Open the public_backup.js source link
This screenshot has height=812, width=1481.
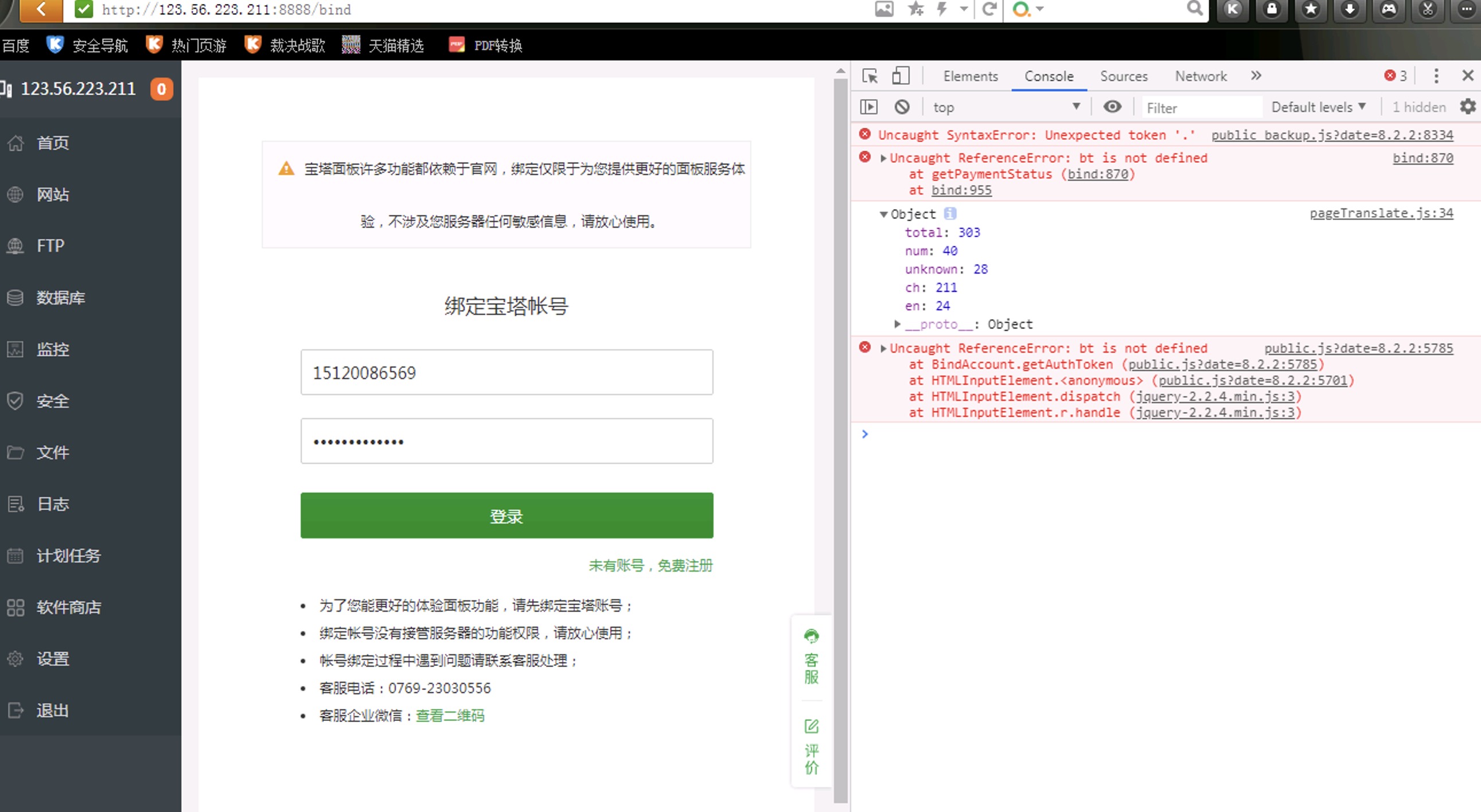(x=1332, y=135)
